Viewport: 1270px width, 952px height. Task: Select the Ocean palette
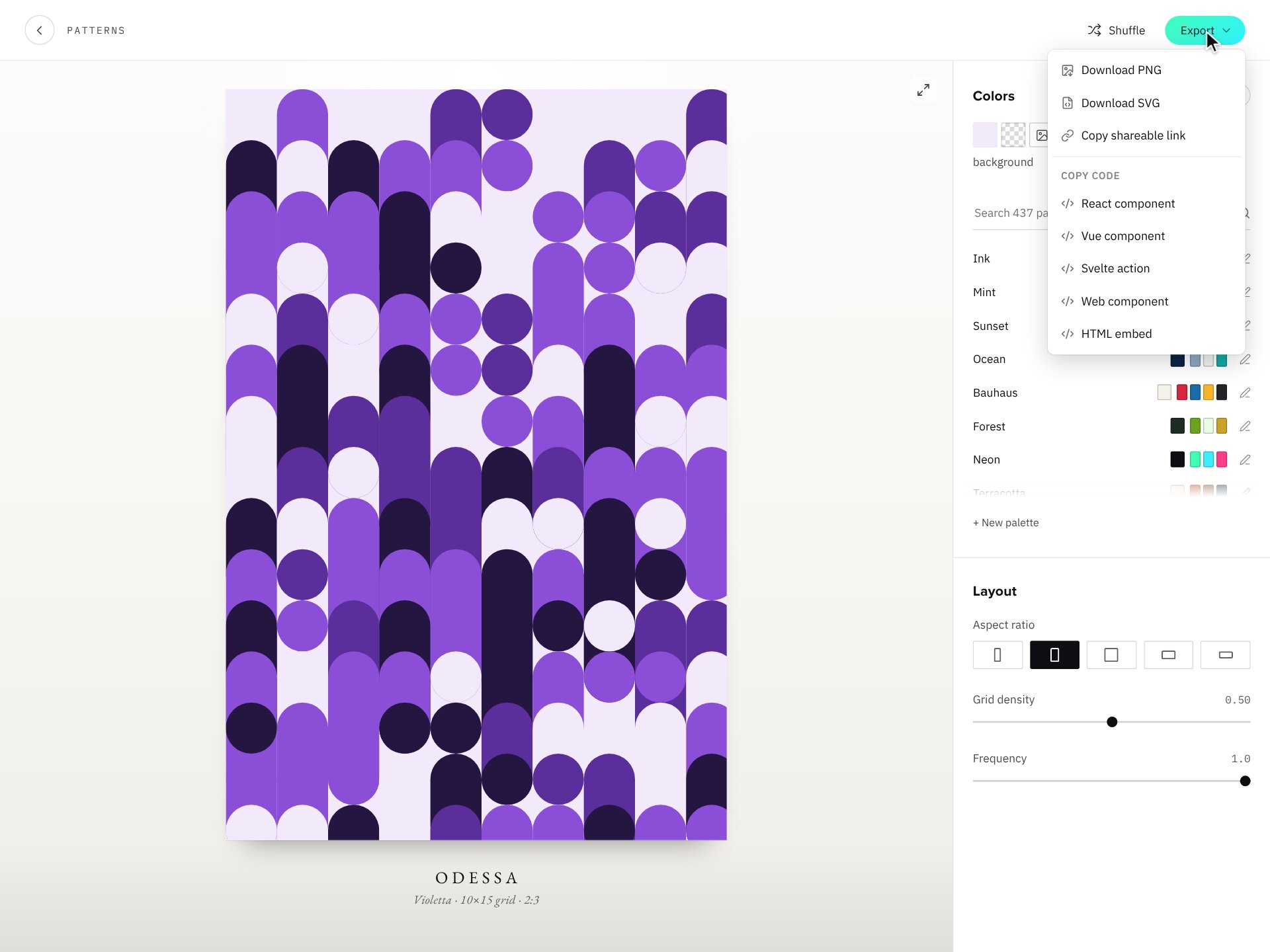point(1098,359)
